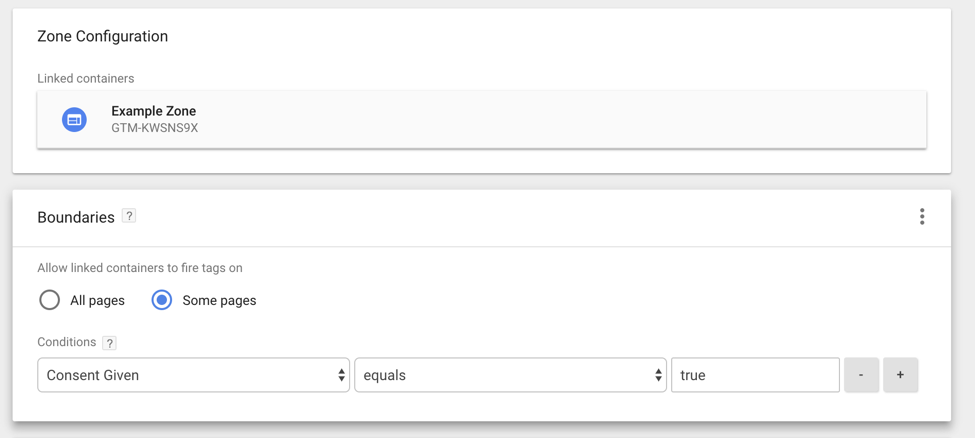The height and width of the screenshot is (438, 975).
Task: Click the arrows on Consent Given dropdown
Action: 341,375
